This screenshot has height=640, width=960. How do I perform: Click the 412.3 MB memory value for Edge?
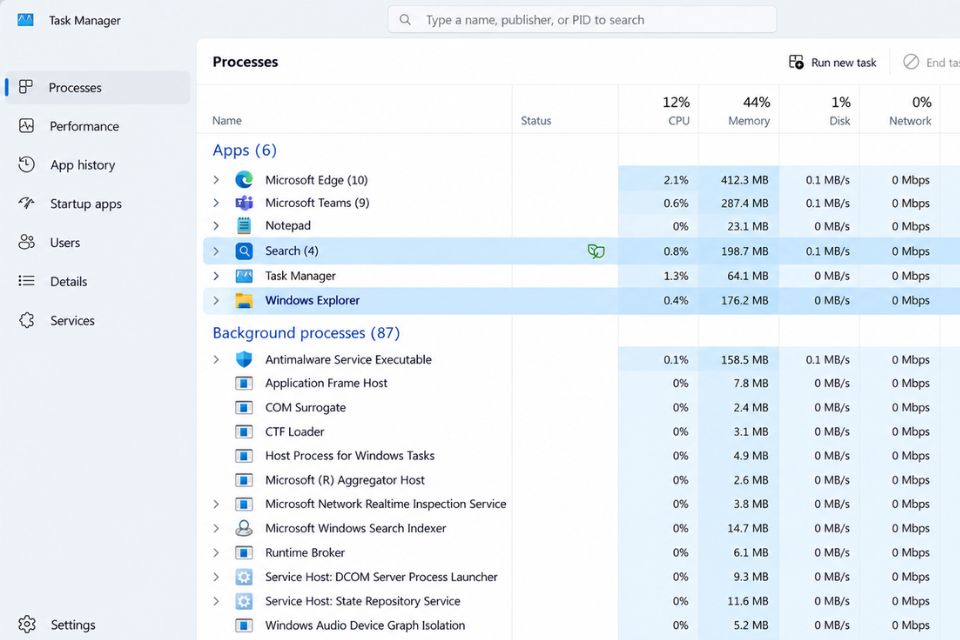pos(744,180)
